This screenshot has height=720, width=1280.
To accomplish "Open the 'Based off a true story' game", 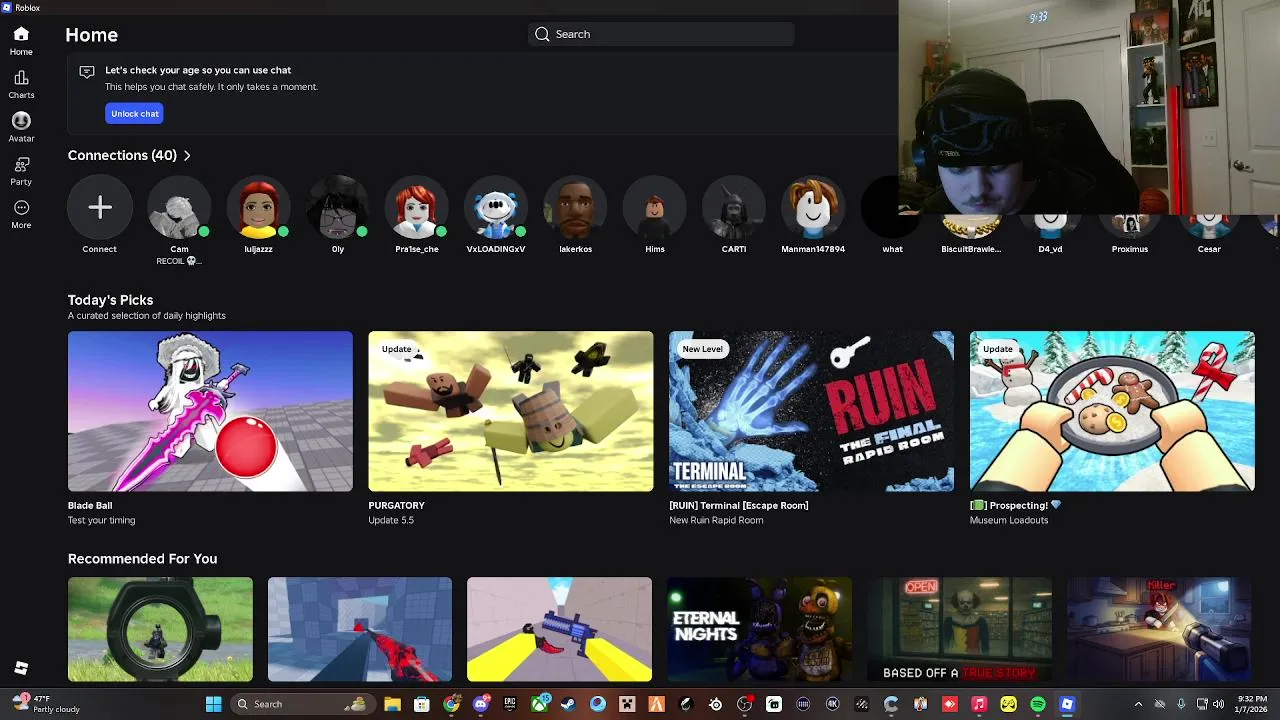I will coord(960,629).
